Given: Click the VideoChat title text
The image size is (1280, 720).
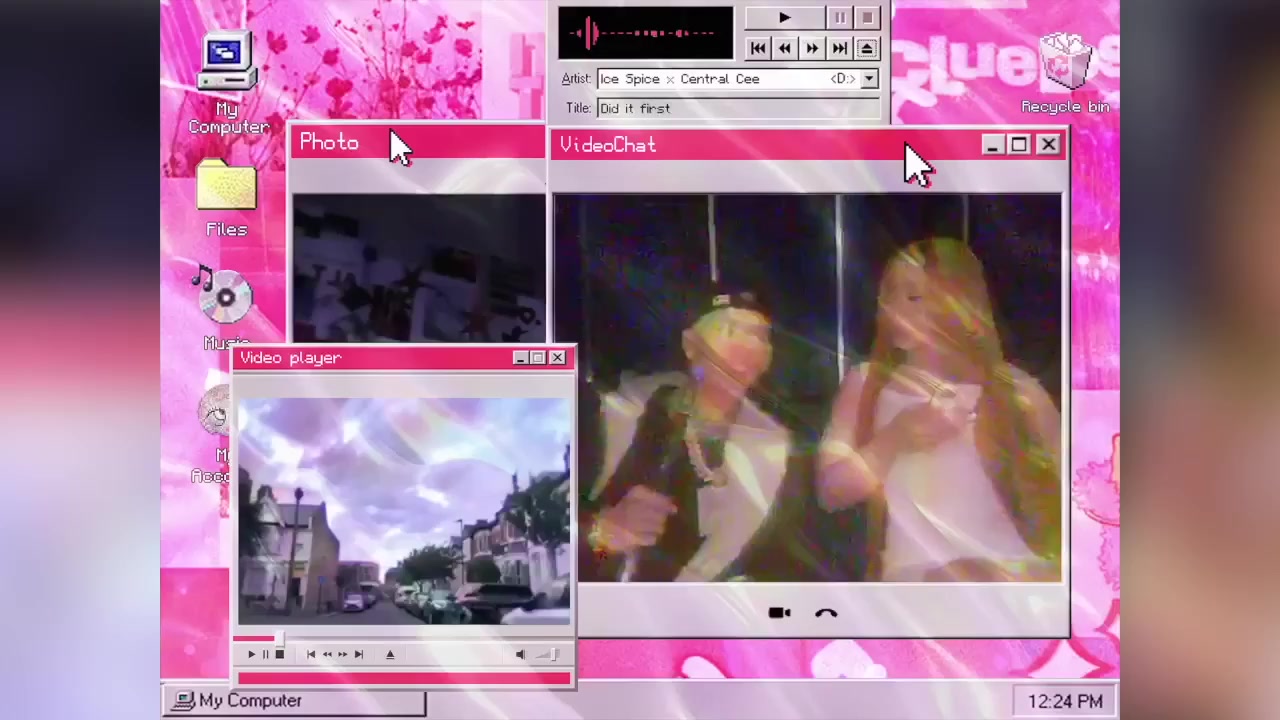Looking at the screenshot, I should click(x=608, y=145).
